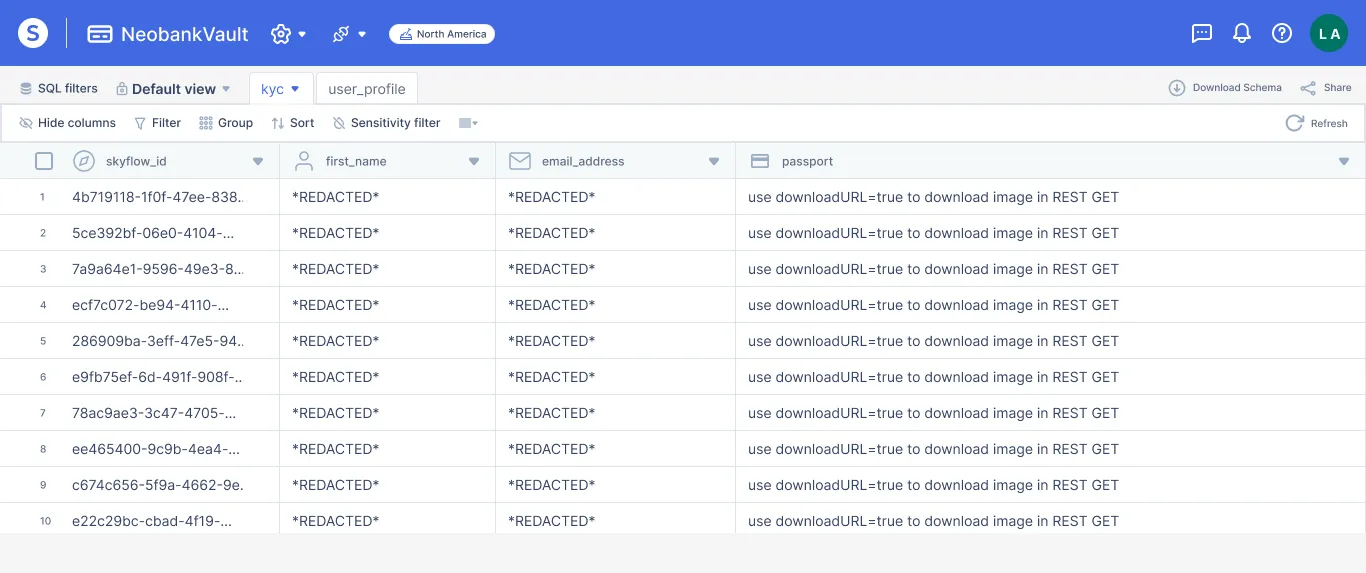Toggle the select-all rows checkbox
Viewport: 1366px width, 573px height.
[x=44, y=161]
